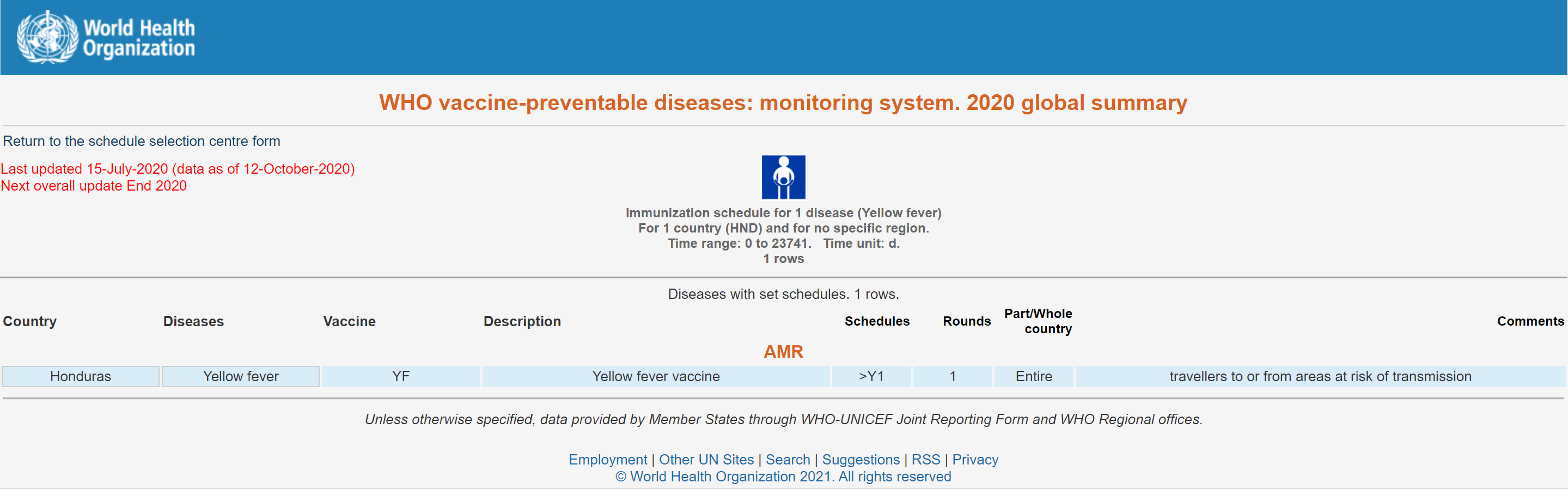Image resolution: width=1568 pixels, height=489 pixels.
Task: Click the Comments column header
Action: (x=1530, y=321)
